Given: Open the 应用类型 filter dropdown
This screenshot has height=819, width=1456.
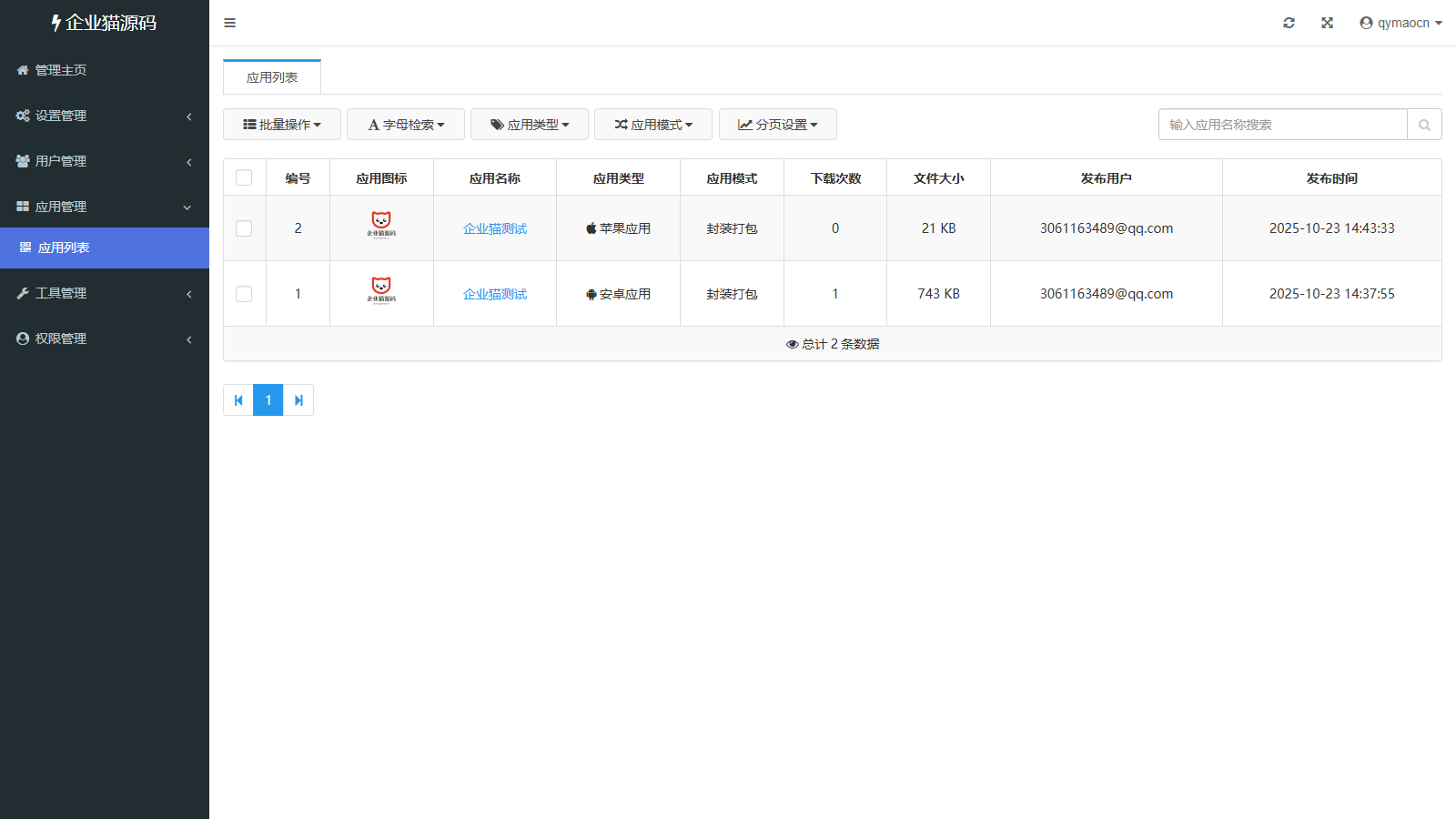Looking at the screenshot, I should 530,125.
